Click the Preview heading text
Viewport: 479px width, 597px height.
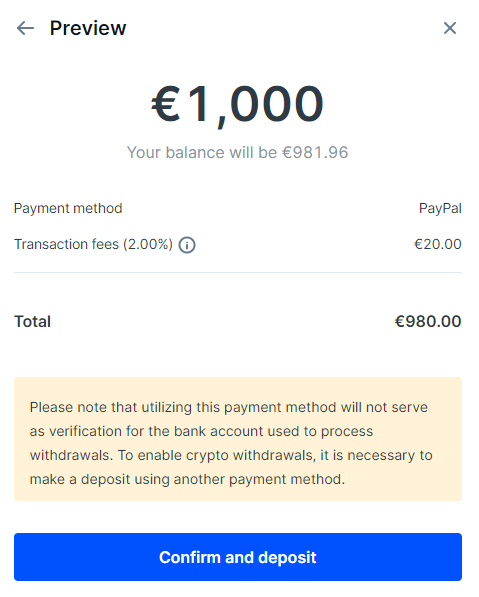tap(88, 28)
